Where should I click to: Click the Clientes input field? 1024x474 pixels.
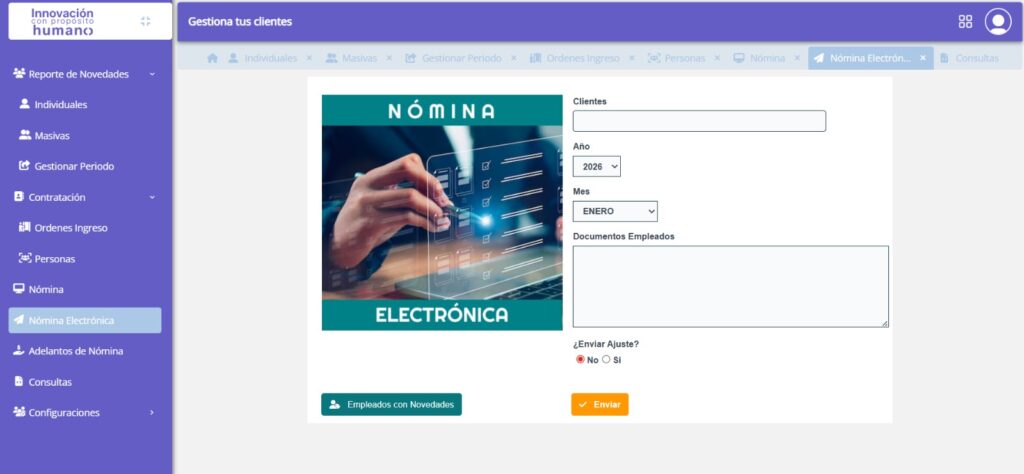click(x=699, y=121)
